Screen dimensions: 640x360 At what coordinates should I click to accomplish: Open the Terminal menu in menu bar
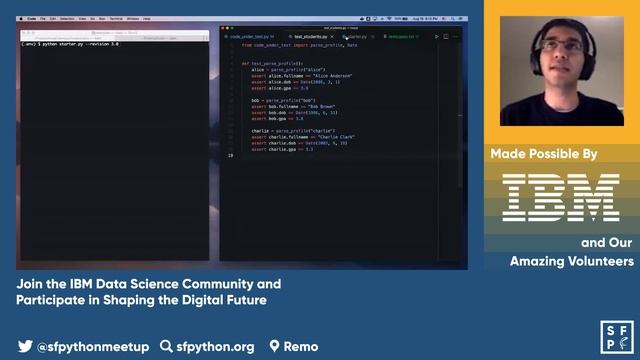(x=116, y=19)
